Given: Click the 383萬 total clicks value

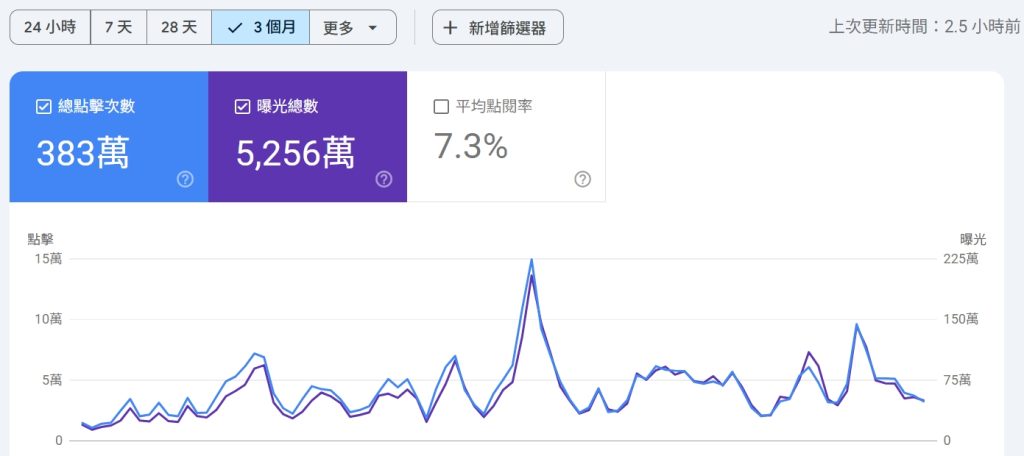Looking at the screenshot, I should [x=82, y=154].
